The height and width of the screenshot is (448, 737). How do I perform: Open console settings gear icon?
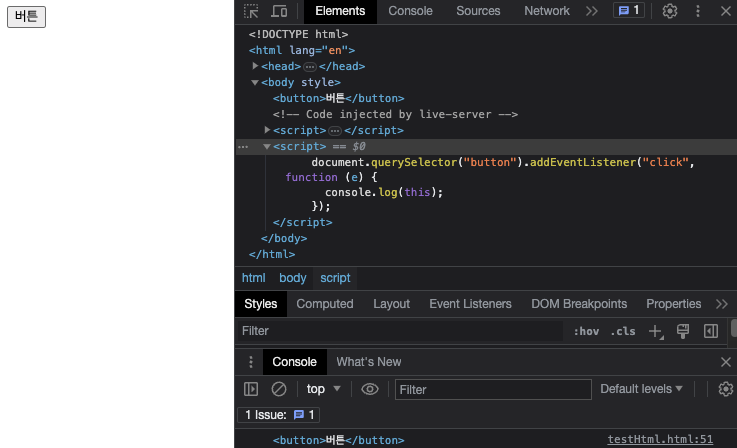(x=726, y=389)
